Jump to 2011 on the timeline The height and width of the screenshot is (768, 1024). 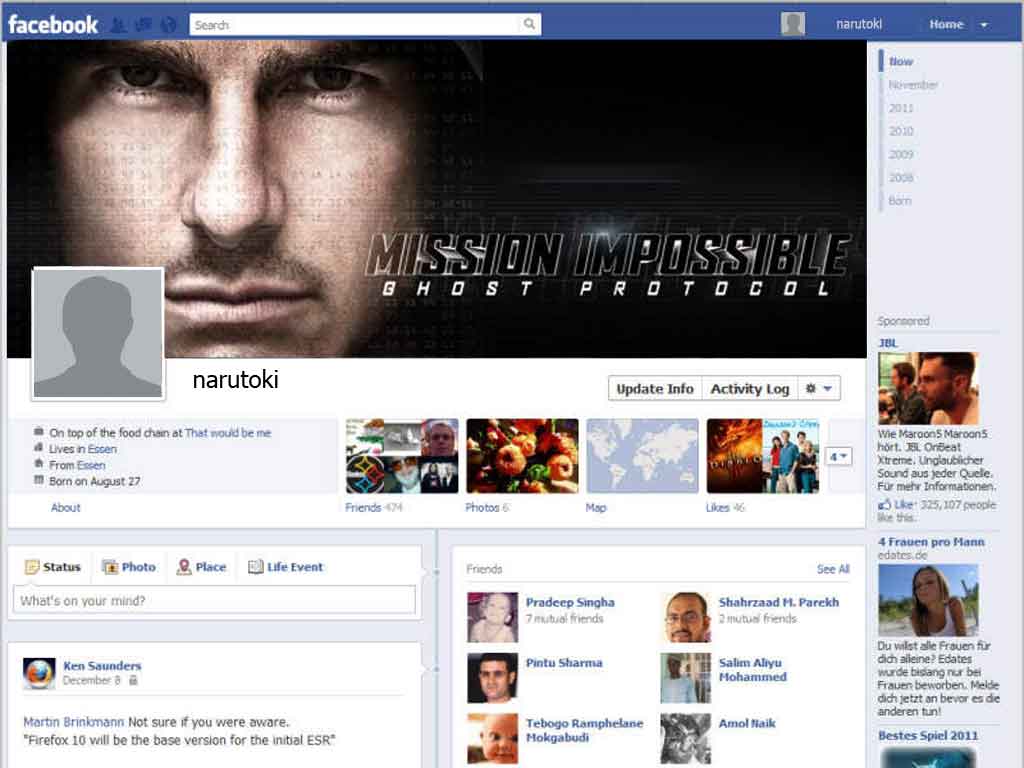point(901,108)
